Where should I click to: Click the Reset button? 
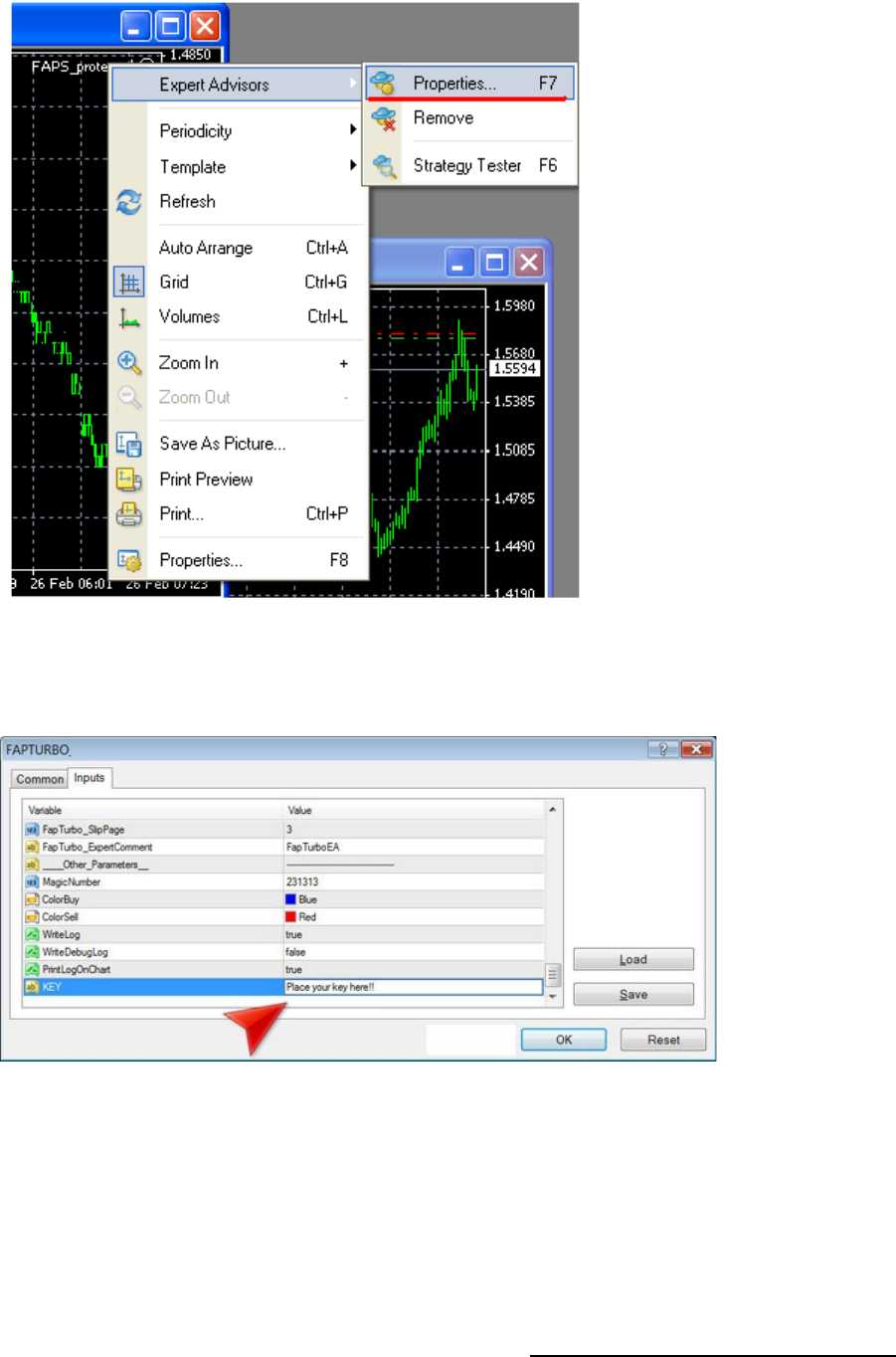click(x=663, y=1040)
